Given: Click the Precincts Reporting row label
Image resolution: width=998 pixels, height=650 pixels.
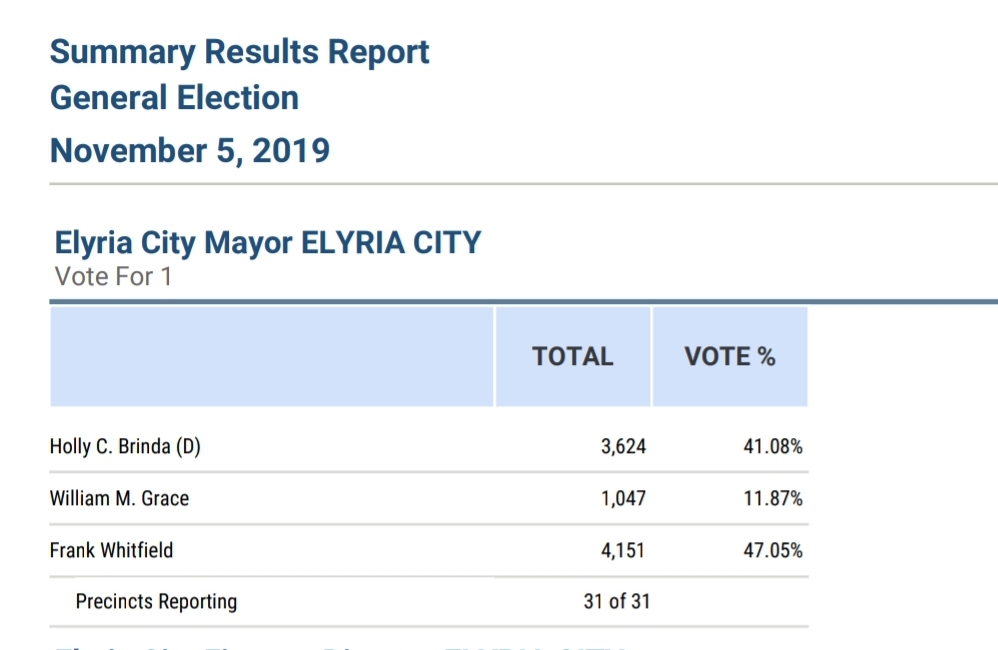Looking at the screenshot, I should point(156,602).
